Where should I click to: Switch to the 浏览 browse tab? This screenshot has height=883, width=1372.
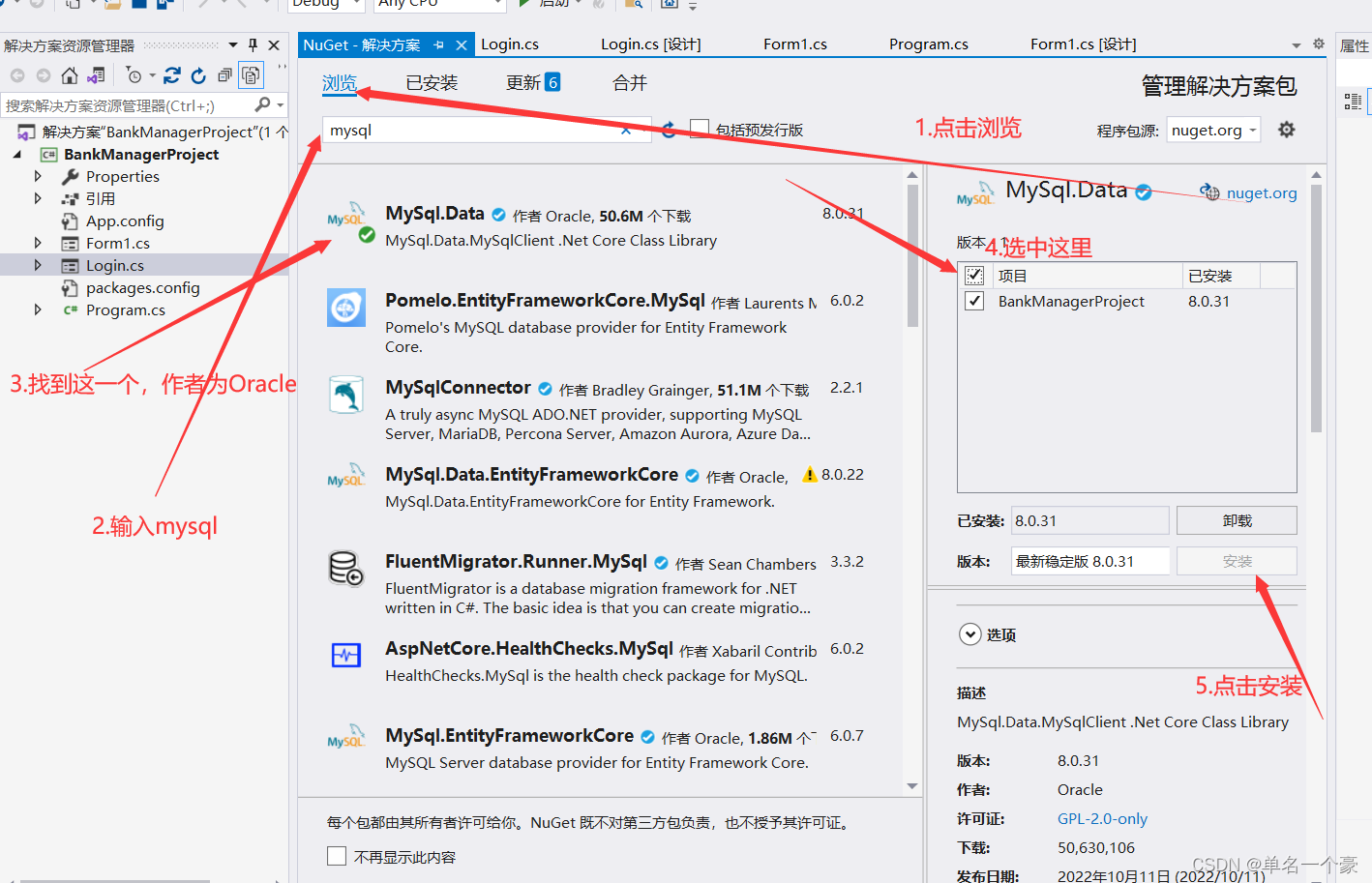pyautogui.click(x=340, y=83)
